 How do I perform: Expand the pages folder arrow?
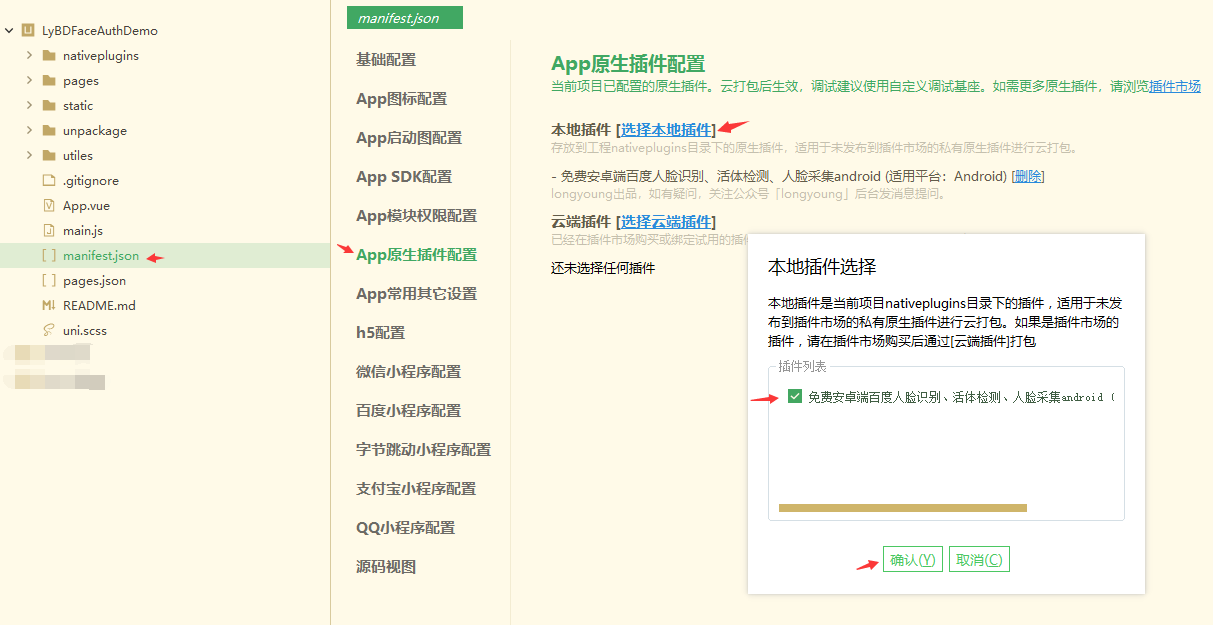[x=30, y=81]
